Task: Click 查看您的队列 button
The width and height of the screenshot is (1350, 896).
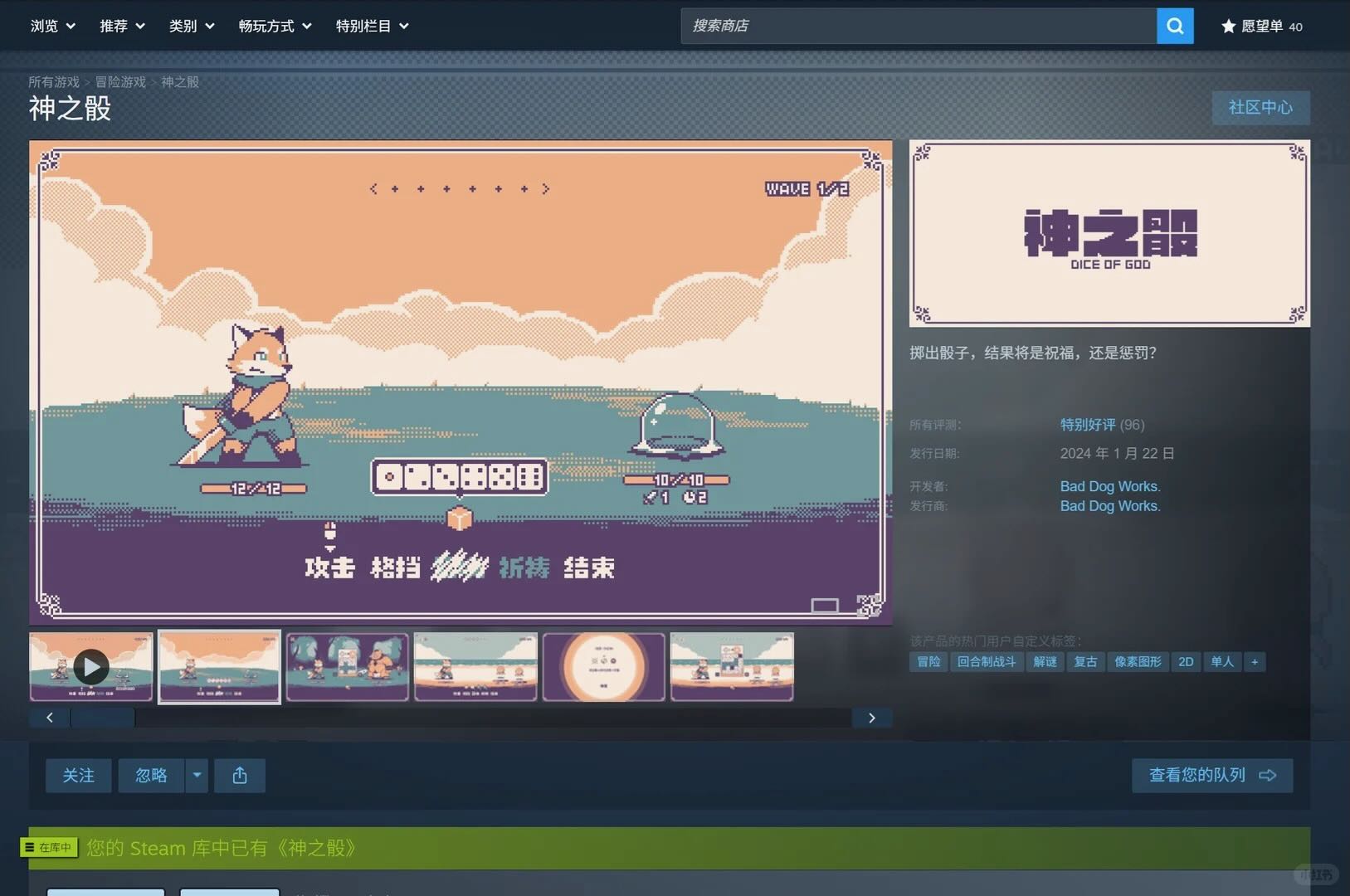Action: click(x=1212, y=776)
